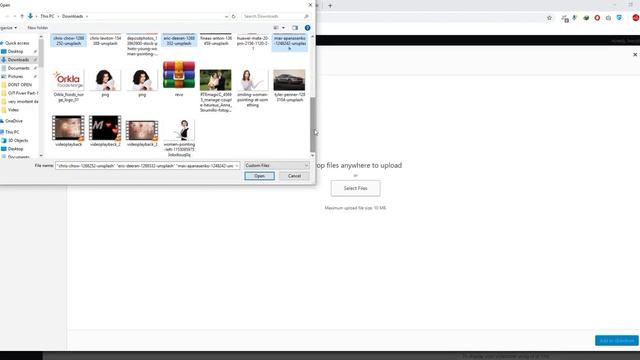Select This PC in navigation pane
Image resolution: width=640 pixels, height=360 pixels.
[x=12, y=132]
